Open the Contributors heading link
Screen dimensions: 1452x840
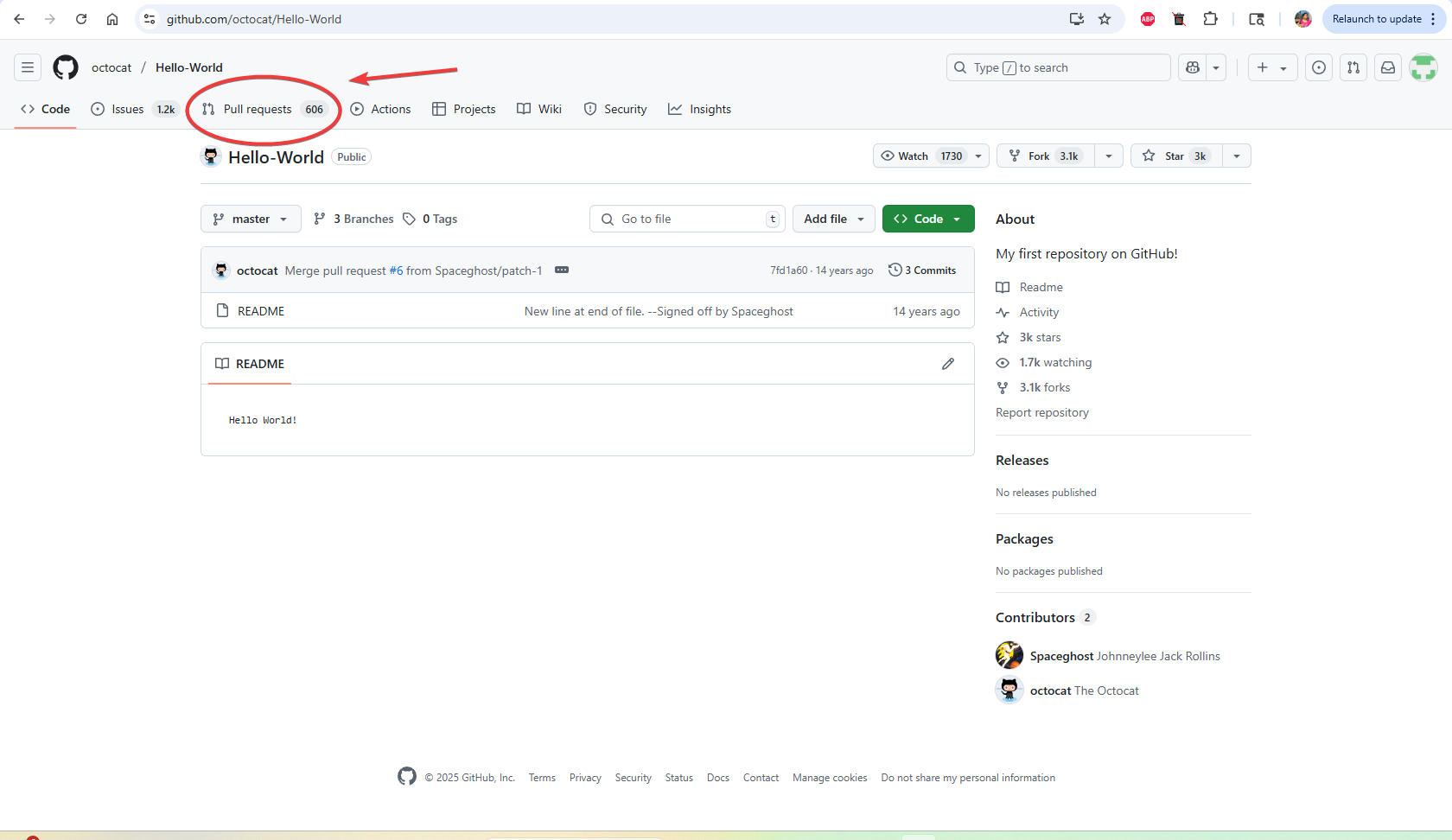pos(1045,617)
